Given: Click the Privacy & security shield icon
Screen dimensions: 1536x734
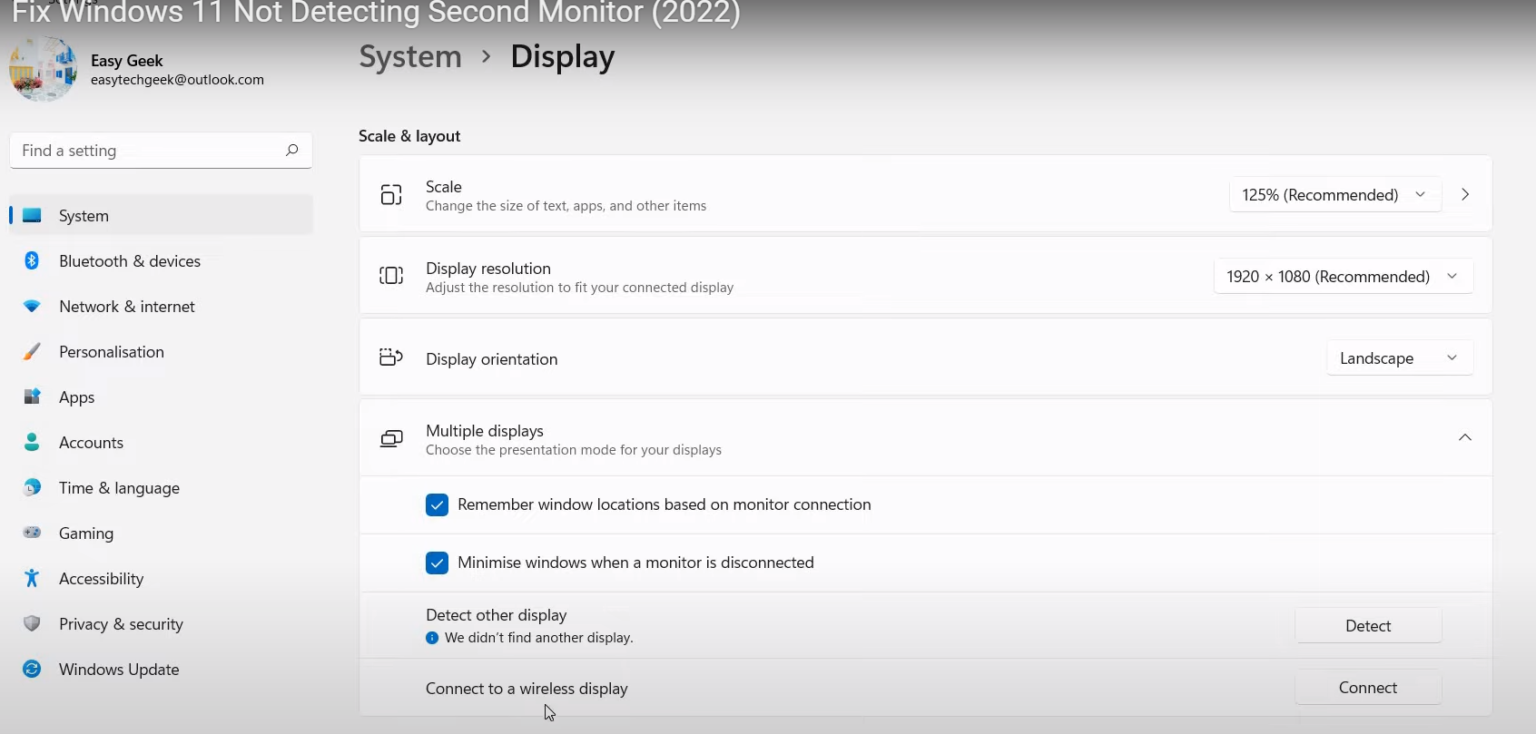Looking at the screenshot, I should pyautogui.click(x=31, y=623).
